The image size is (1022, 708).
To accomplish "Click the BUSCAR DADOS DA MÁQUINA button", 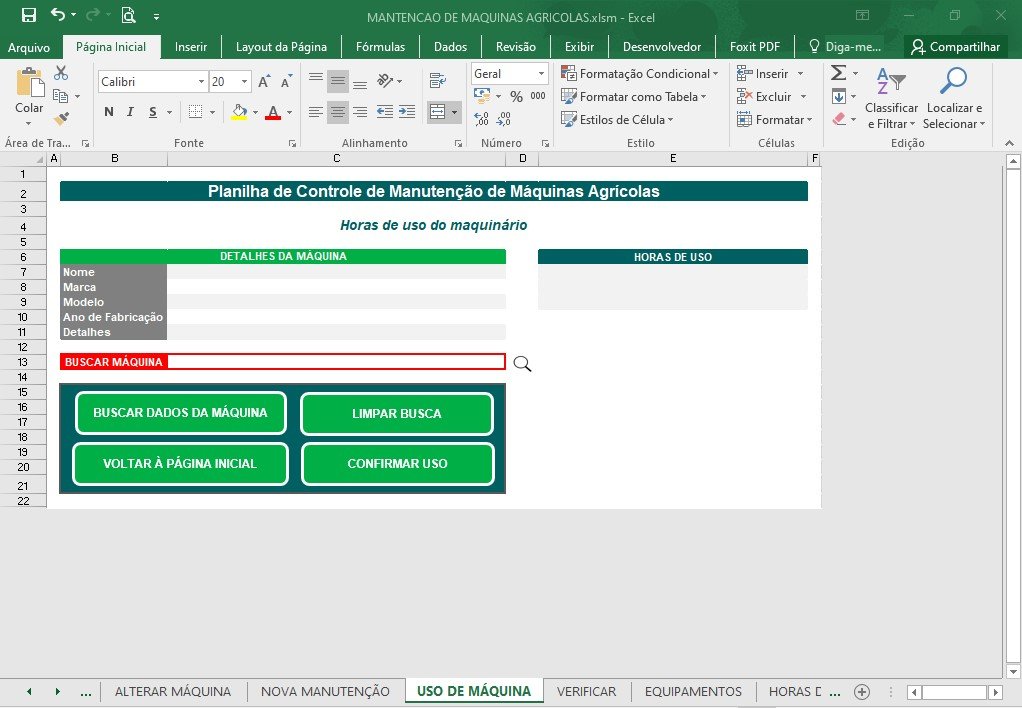I will pyautogui.click(x=181, y=413).
